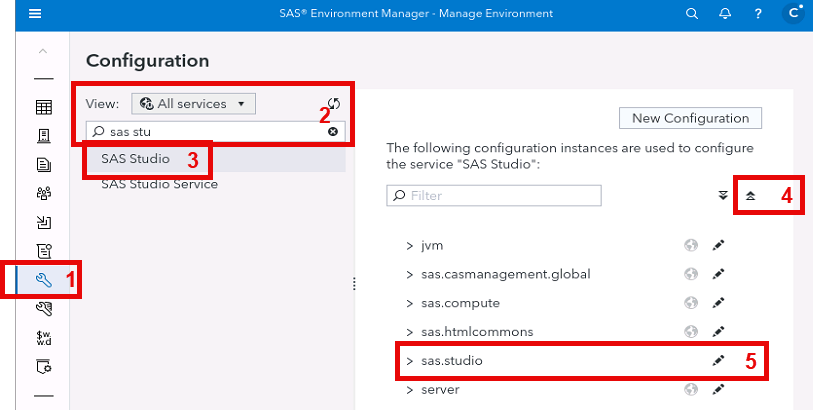Edit the sas.studio configuration pencil
The image size is (813, 410).
(x=718, y=361)
